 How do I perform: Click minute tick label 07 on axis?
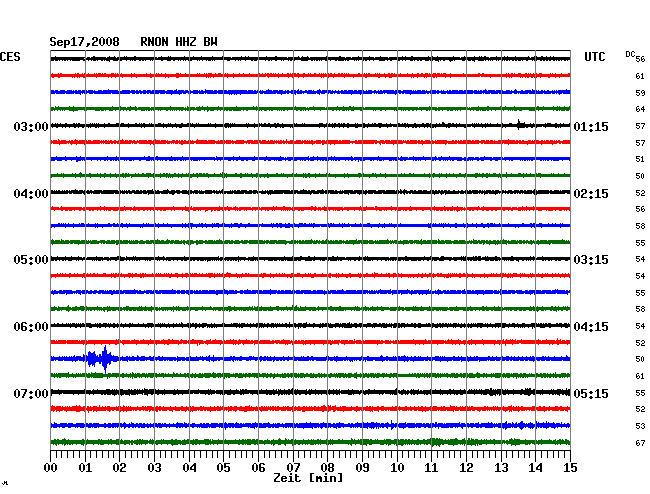click(x=293, y=468)
